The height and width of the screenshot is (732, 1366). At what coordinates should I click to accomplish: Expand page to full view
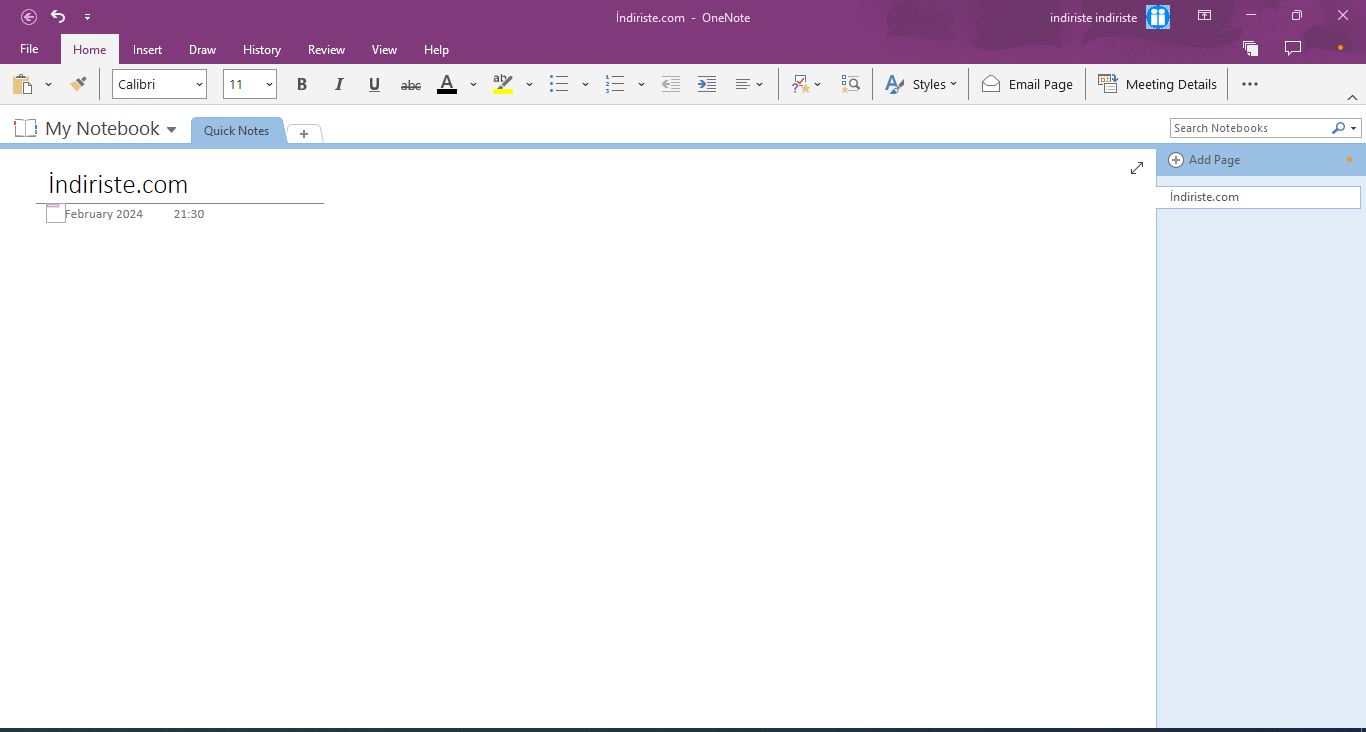pos(1137,168)
